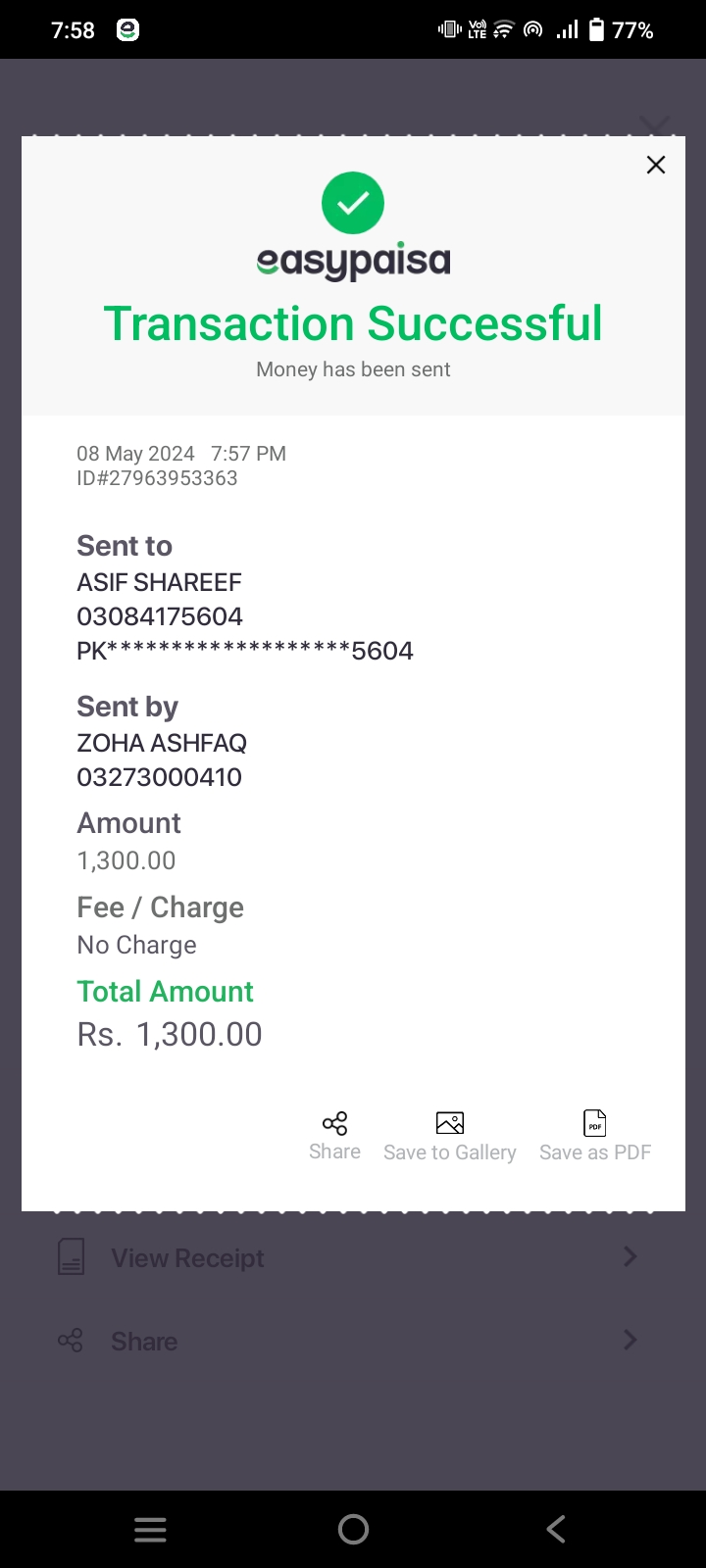Expand the chevron beside the bottom Share row

pos(630,1340)
